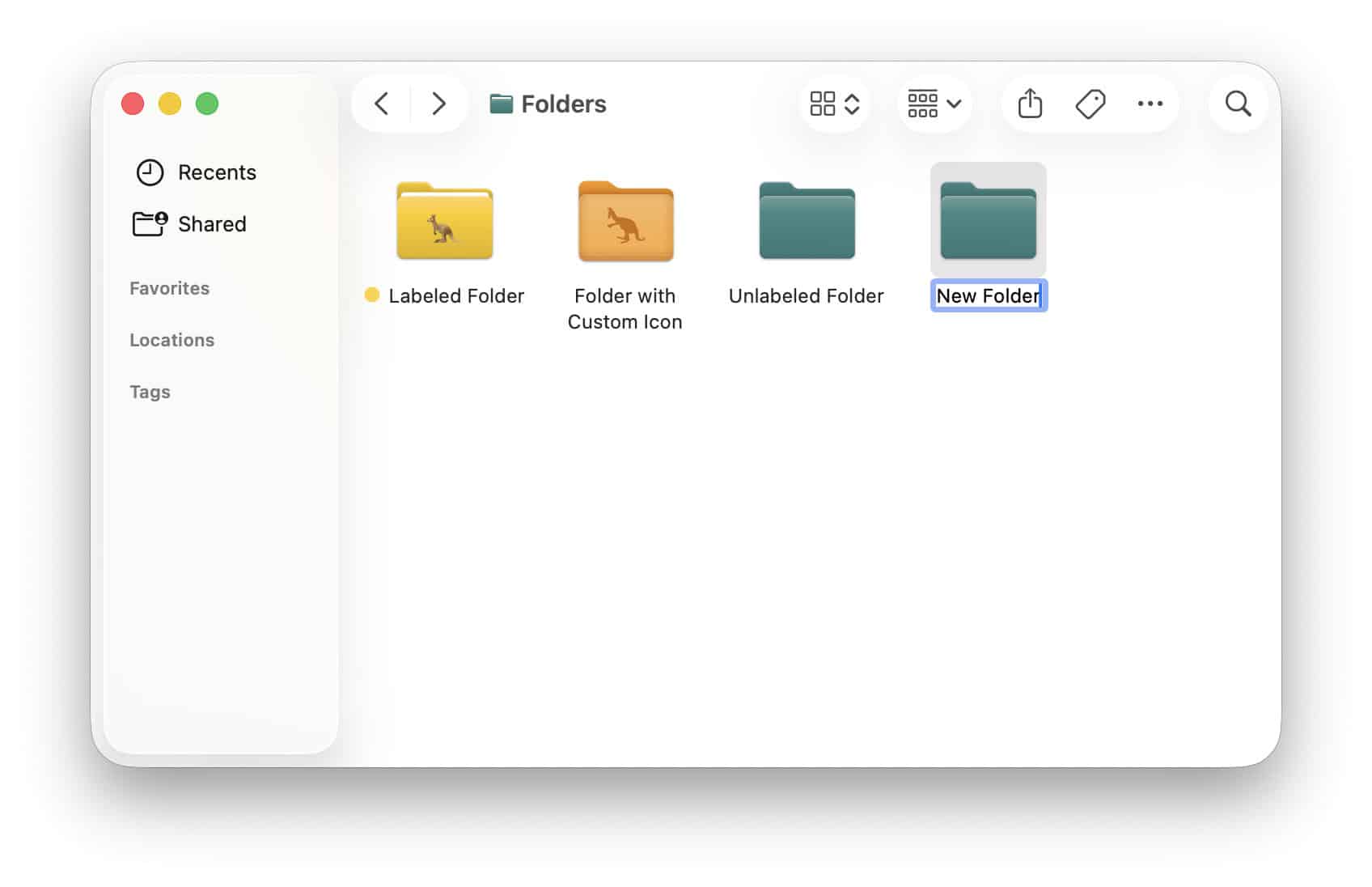Click the Recents clock icon in sidebar
The width and height of the screenshot is (1372, 887).
coord(150,172)
